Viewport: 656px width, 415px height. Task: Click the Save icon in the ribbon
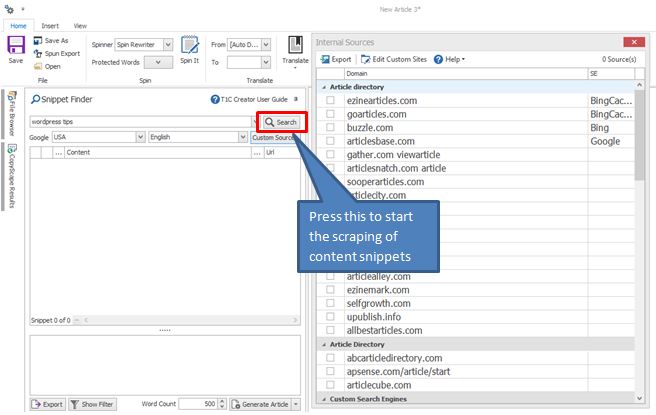16,49
